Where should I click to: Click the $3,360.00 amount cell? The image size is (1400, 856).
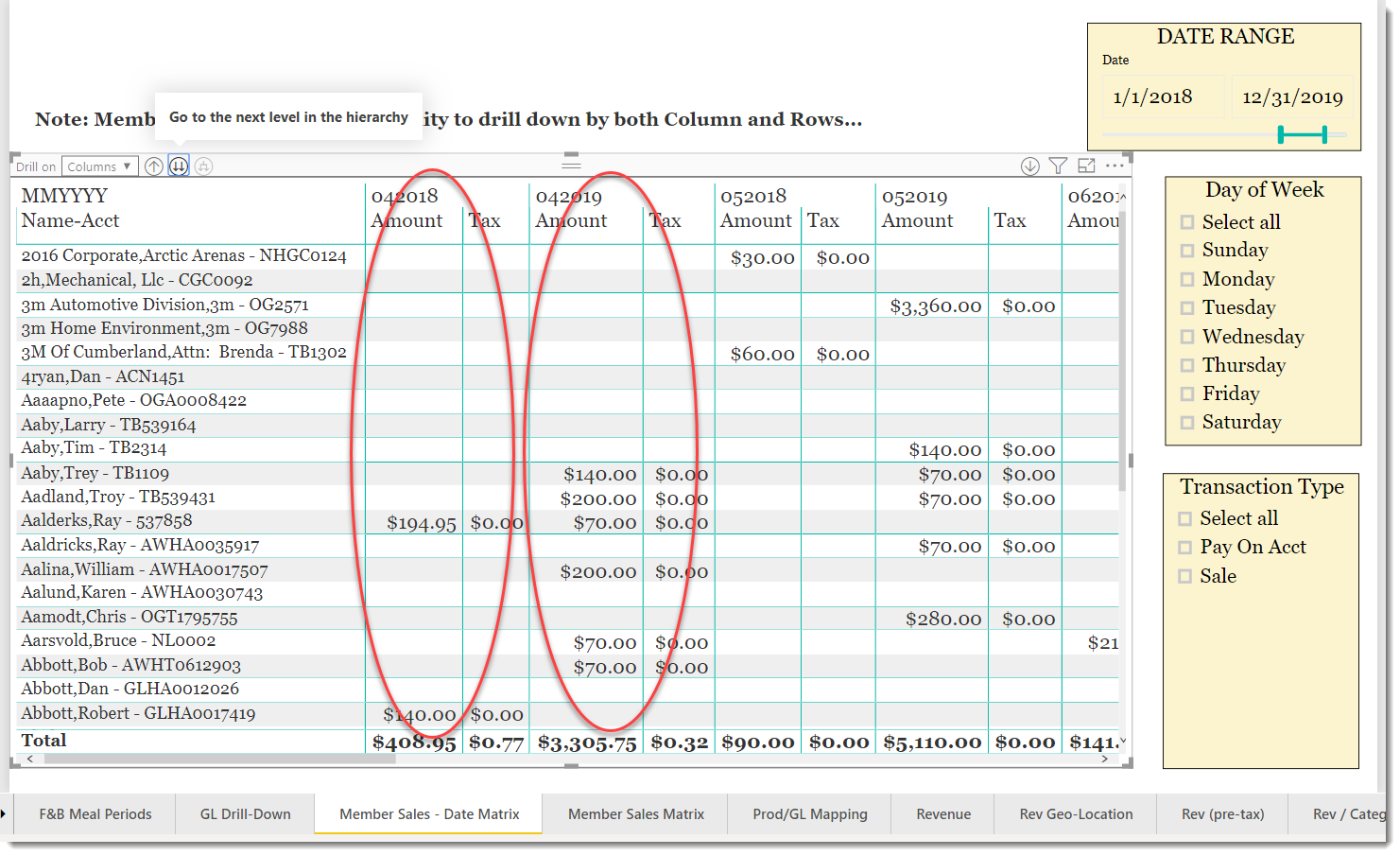936,306
